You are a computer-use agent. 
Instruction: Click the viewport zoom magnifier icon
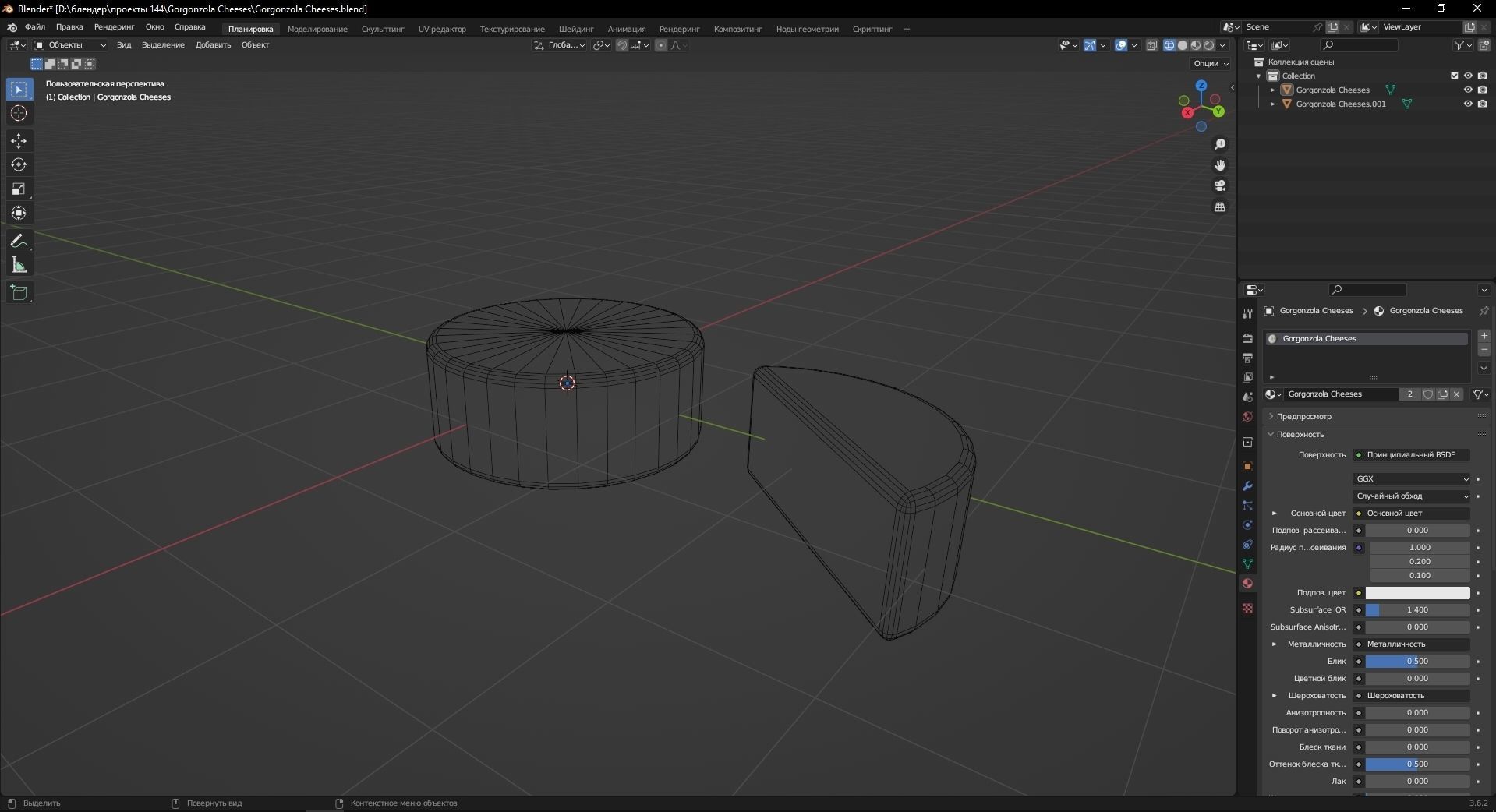pos(1220,144)
